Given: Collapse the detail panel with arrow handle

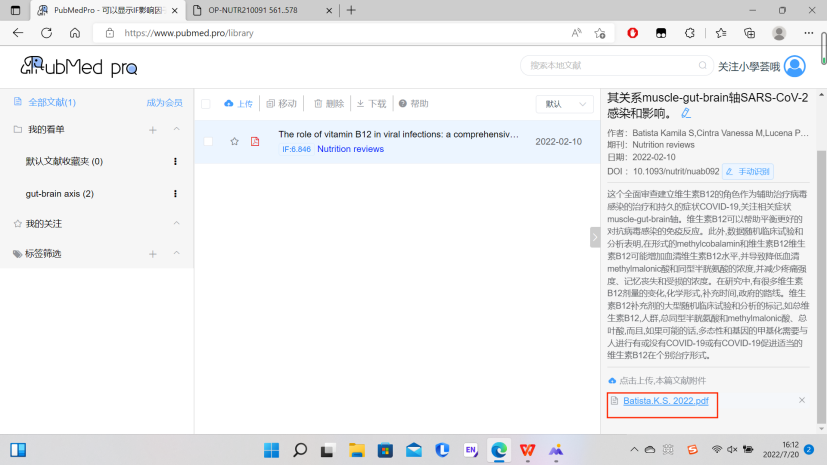Looking at the screenshot, I should pyautogui.click(x=595, y=237).
